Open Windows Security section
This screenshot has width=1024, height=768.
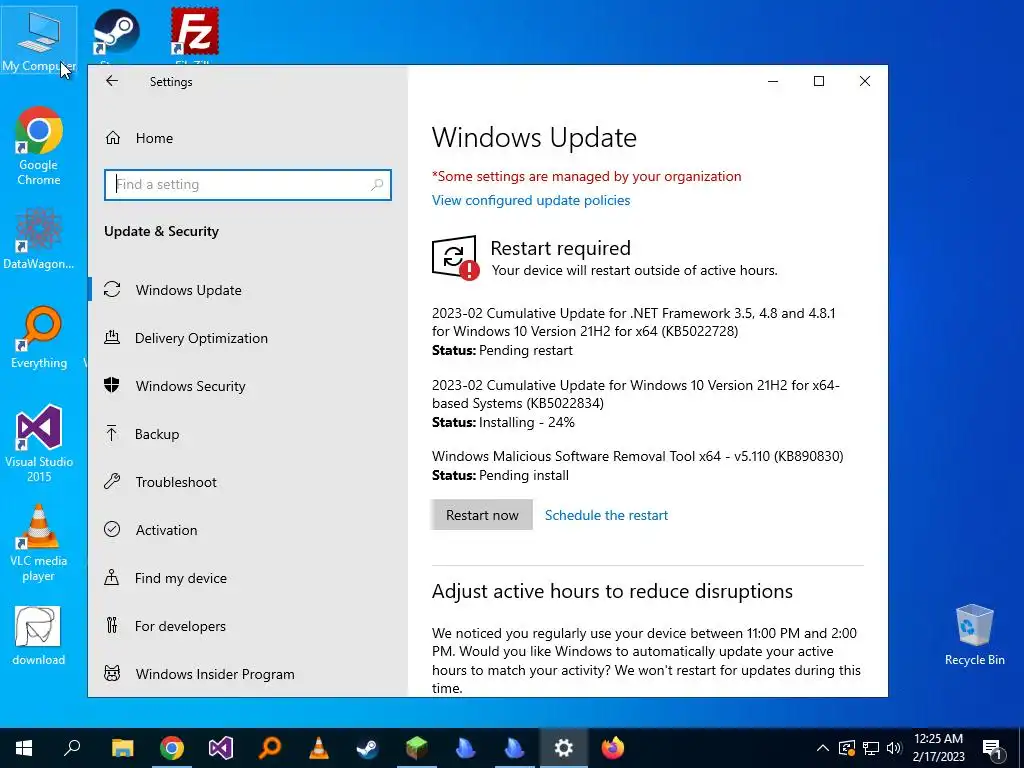191,386
